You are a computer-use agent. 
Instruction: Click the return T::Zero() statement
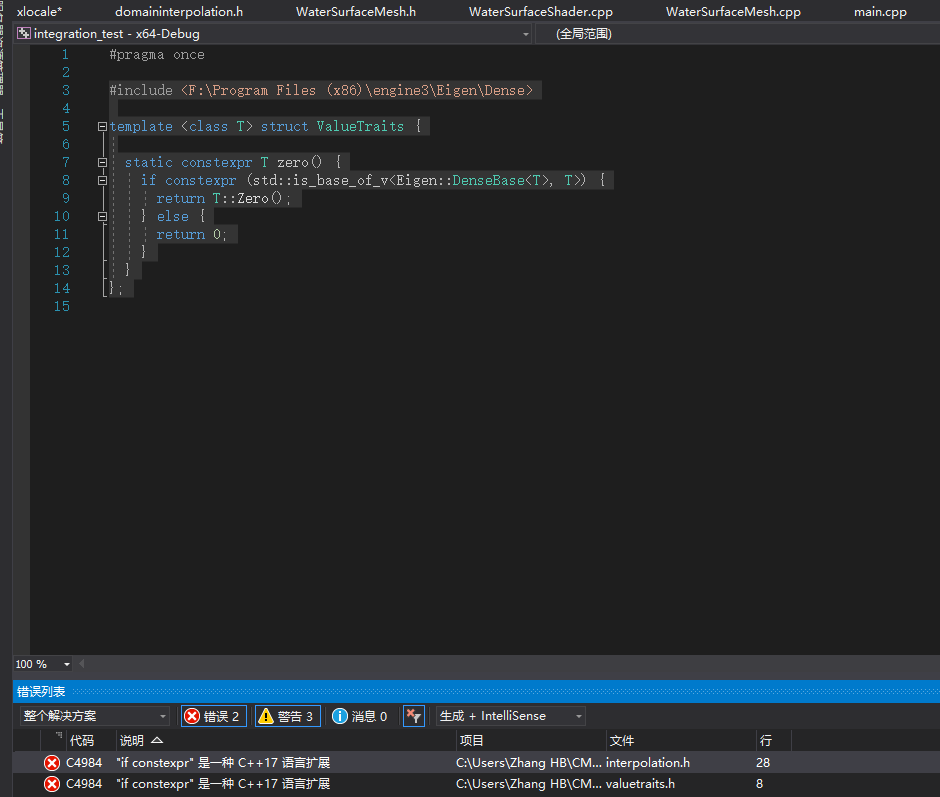click(x=224, y=199)
